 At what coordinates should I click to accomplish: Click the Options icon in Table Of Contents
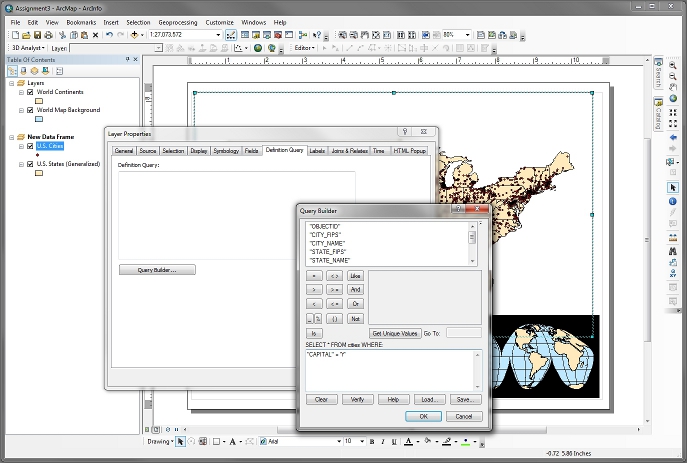point(60,71)
